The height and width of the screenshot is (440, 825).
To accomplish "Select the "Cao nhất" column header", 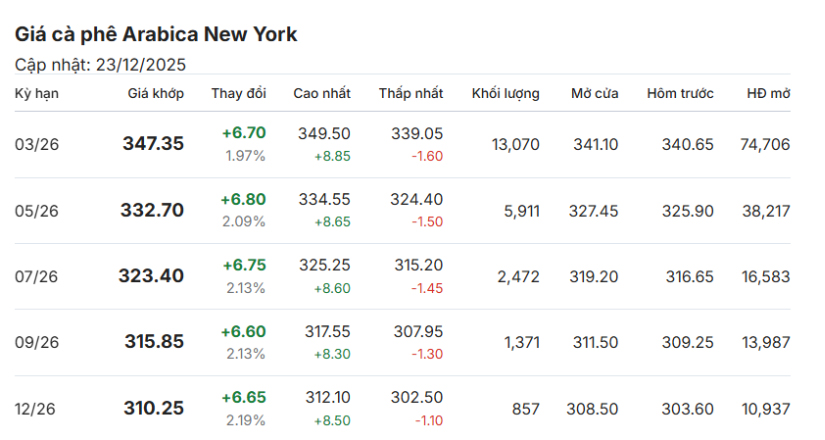I will point(322,94).
